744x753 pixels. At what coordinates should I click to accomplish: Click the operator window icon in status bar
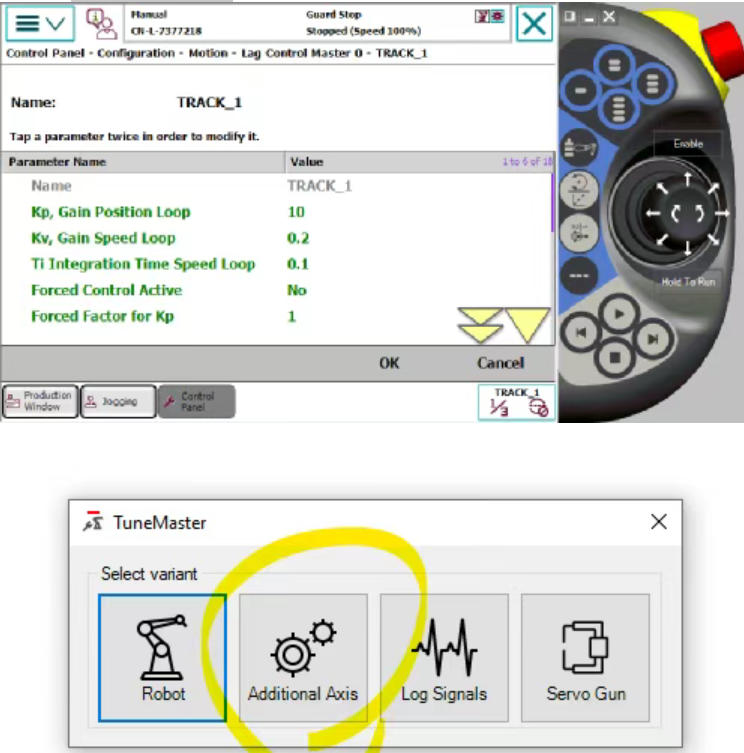pyautogui.click(x=100, y=22)
